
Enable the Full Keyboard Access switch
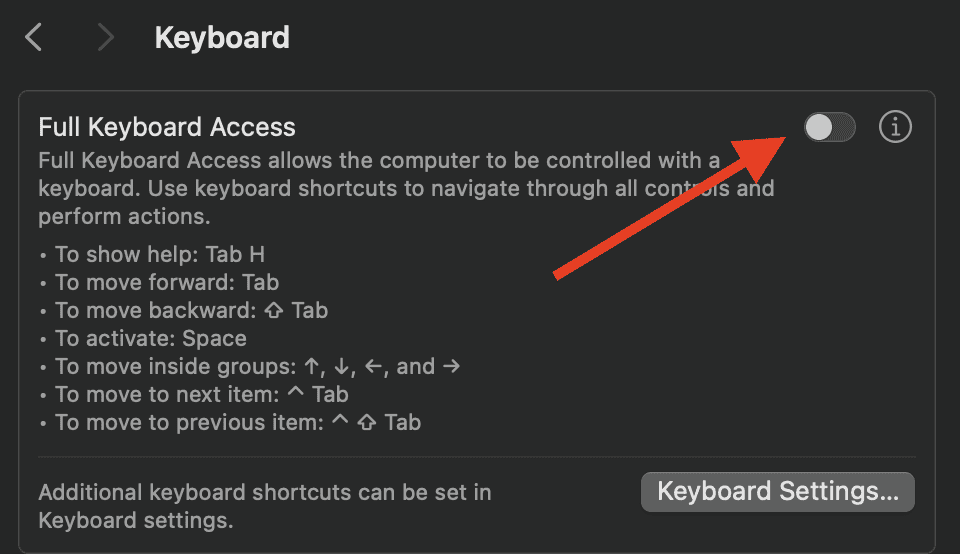tap(829, 127)
